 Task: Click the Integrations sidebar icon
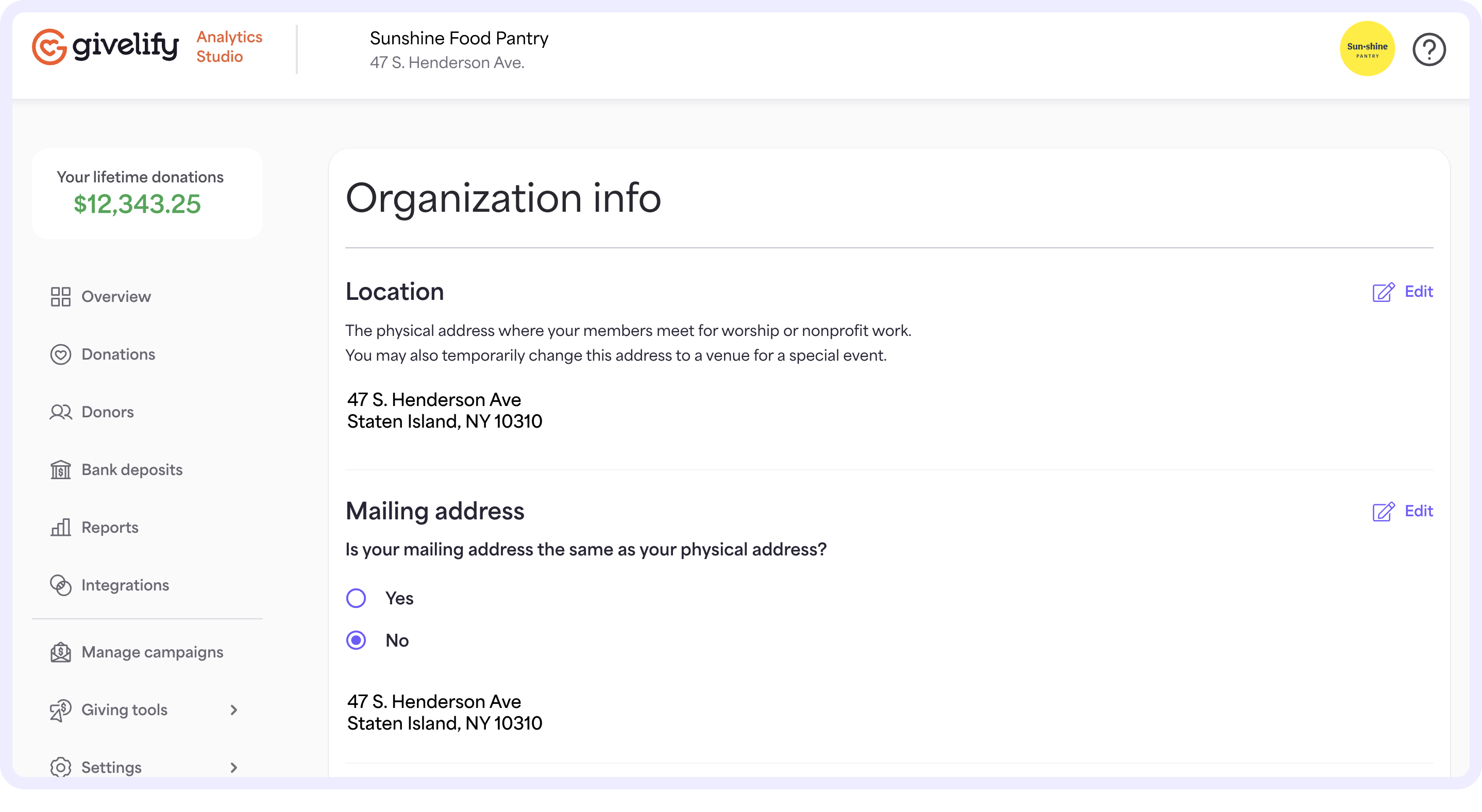(59, 585)
